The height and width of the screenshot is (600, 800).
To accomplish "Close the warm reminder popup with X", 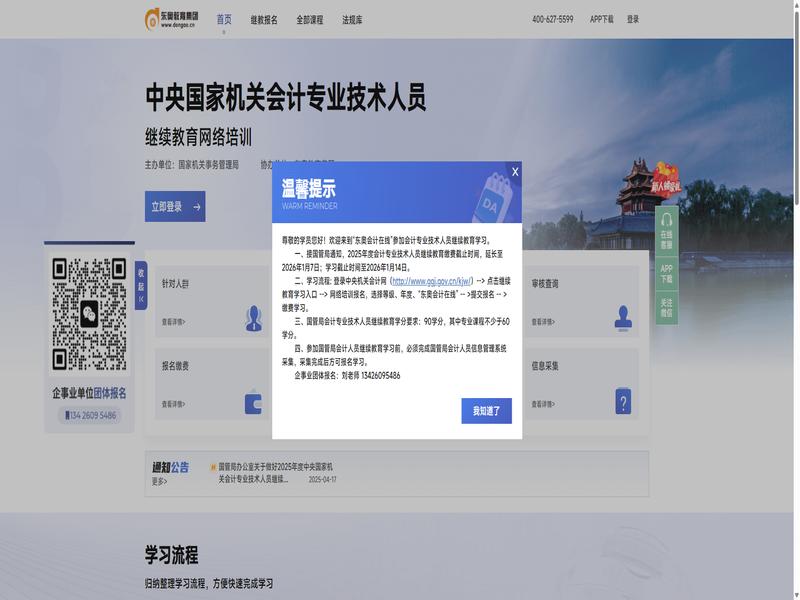I will (515, 172).
